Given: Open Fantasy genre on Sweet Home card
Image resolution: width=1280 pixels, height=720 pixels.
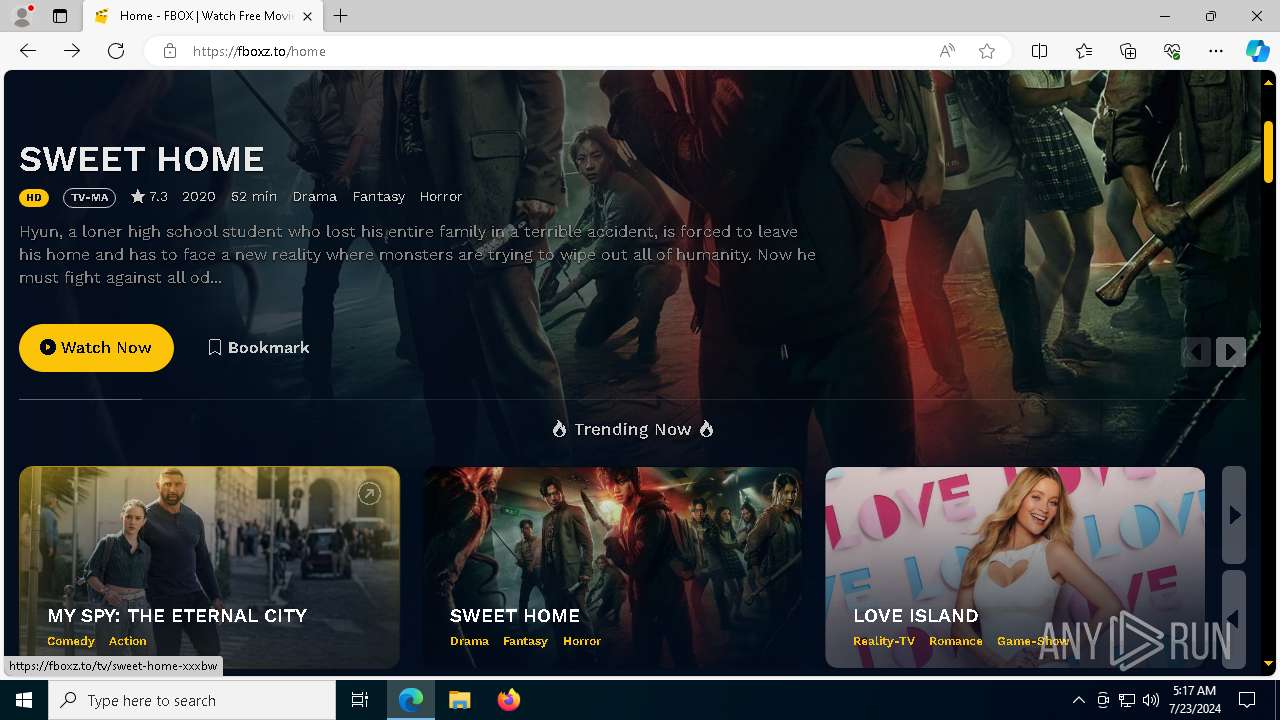Looking at the screenshot, I should tap(525, 641).
